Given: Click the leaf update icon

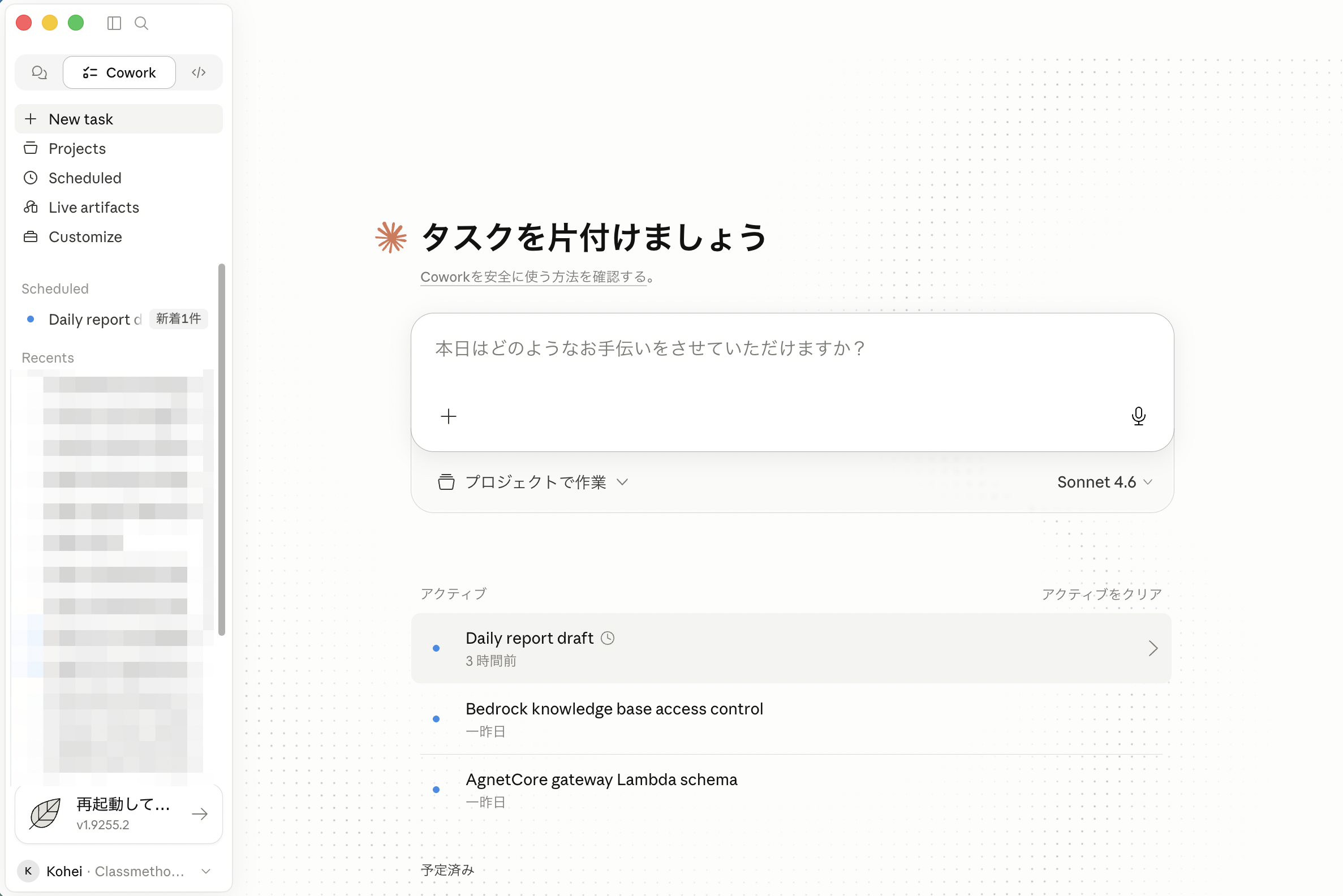Looking at the screenshot, I should pos(45,813).
